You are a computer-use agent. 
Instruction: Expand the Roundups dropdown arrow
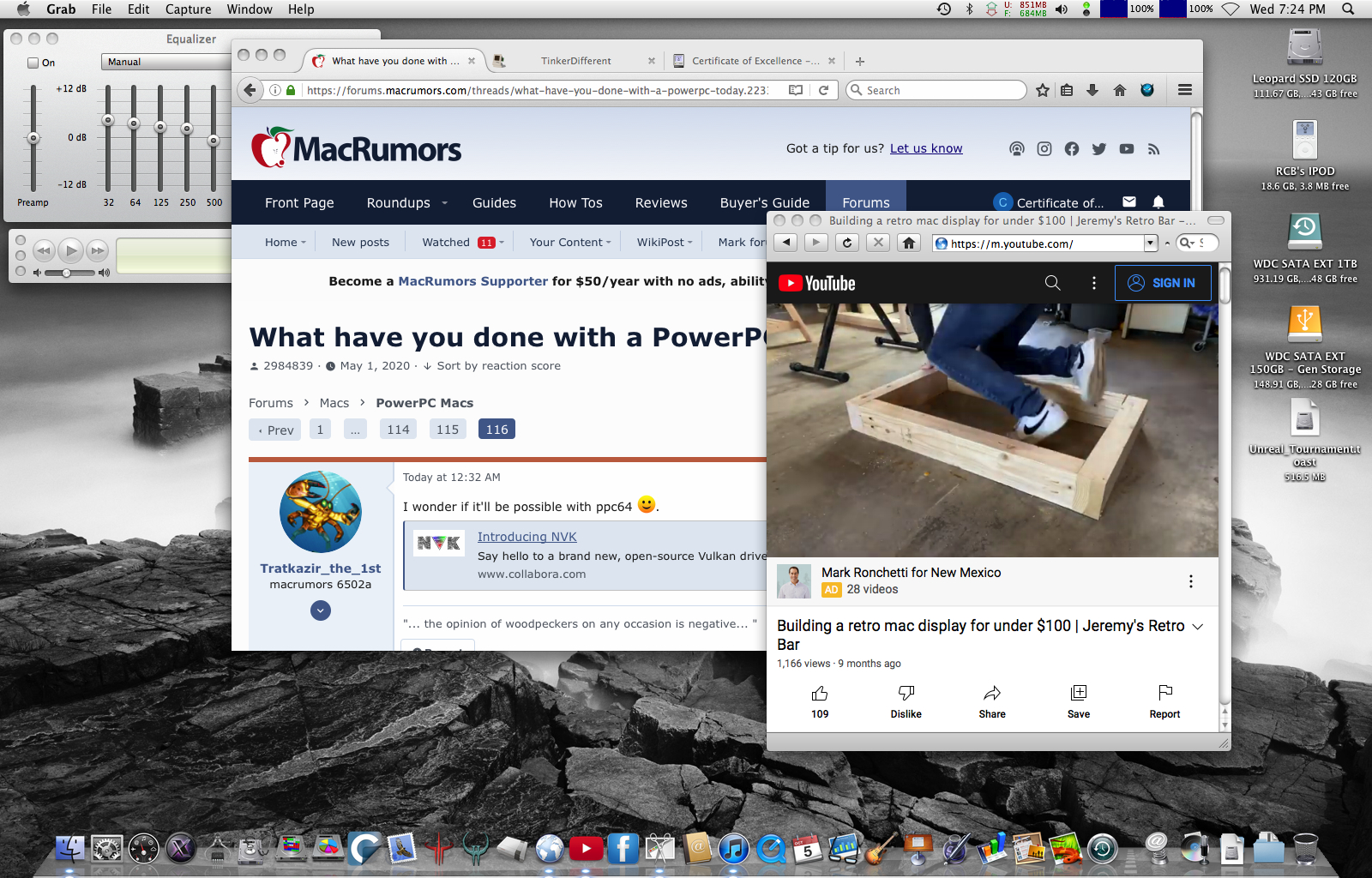coord(444,203)
